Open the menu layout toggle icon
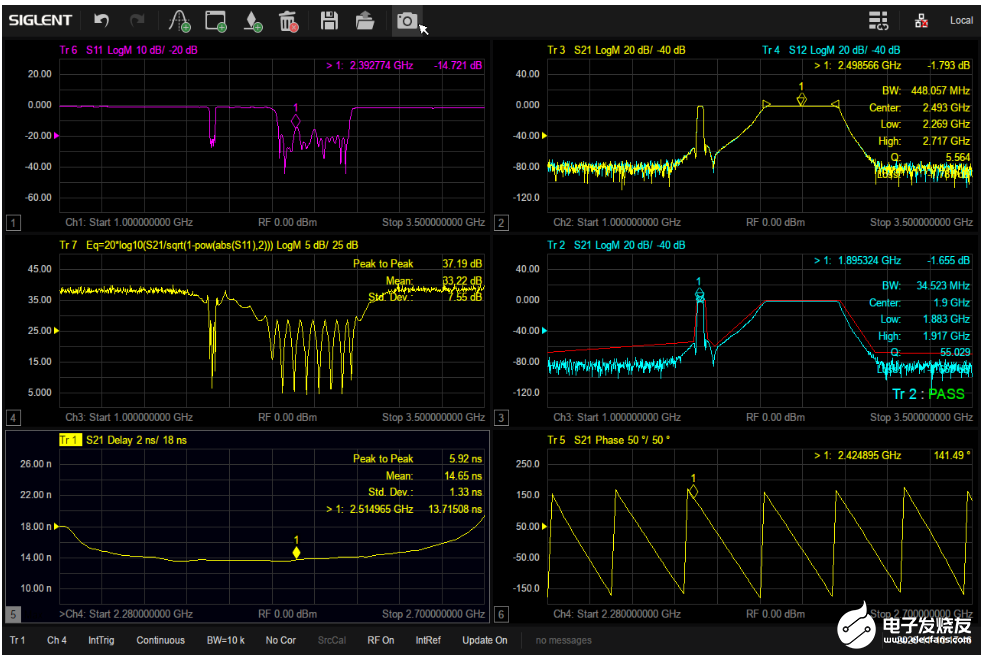This screenshot has width=982, height=655. (878, 21)
